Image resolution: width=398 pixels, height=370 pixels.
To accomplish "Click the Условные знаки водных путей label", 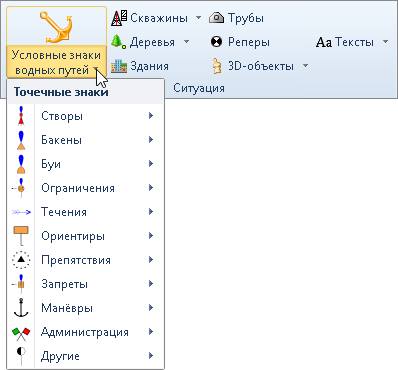I will point(56,62).
